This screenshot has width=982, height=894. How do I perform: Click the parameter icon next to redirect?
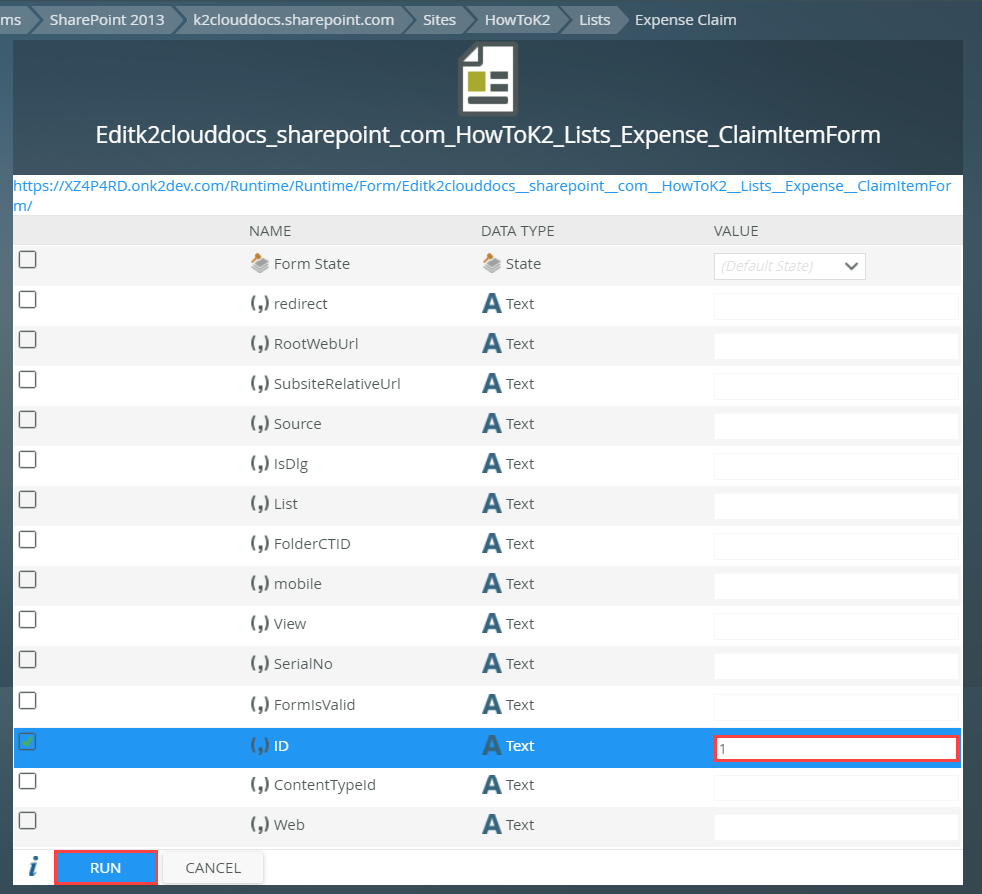259,304
